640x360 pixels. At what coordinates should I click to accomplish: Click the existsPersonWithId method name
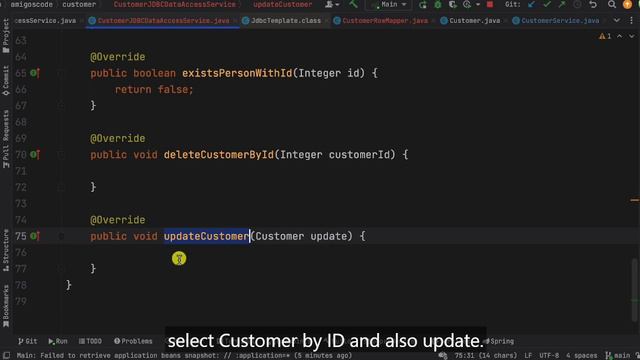point(237,73)
